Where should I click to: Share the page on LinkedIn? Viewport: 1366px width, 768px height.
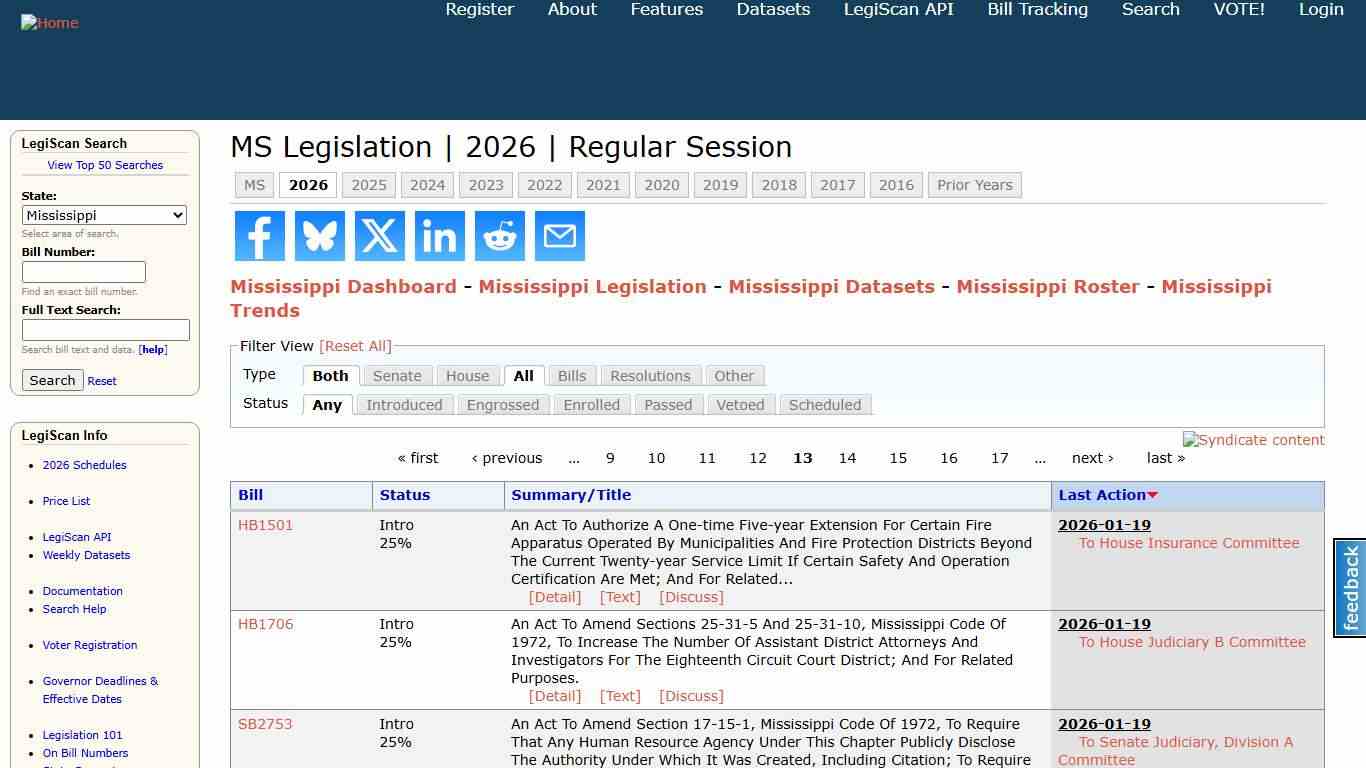click(439, 236)
